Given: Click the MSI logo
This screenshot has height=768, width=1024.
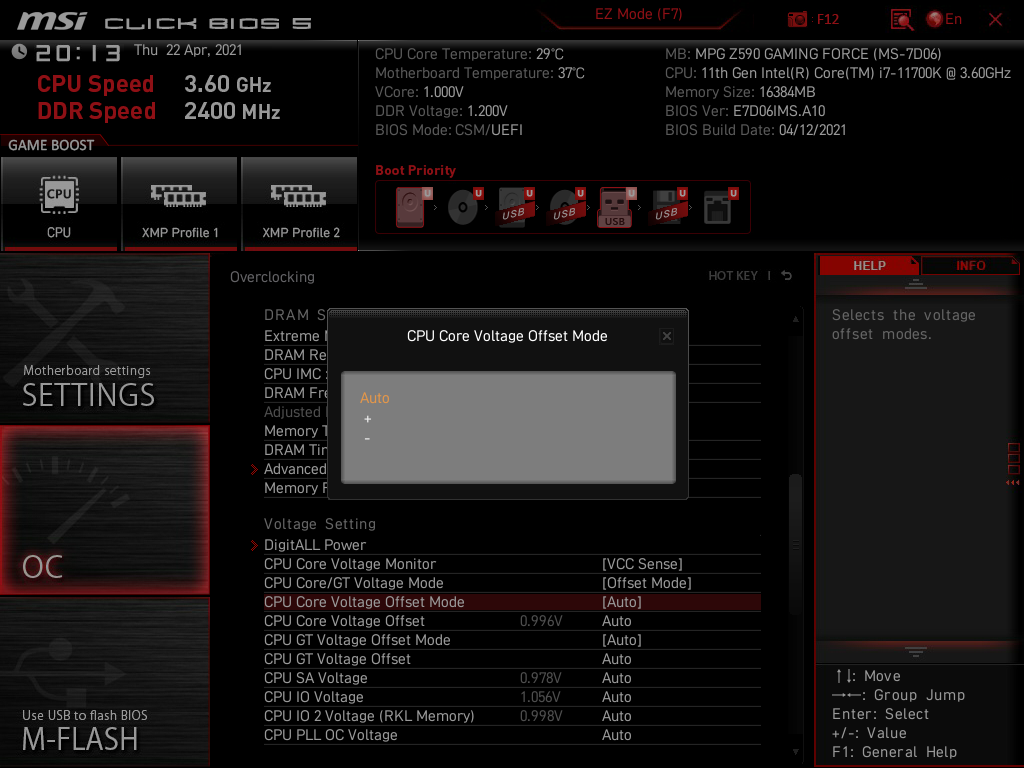Looking at the screenshot, I should [52, 21].
